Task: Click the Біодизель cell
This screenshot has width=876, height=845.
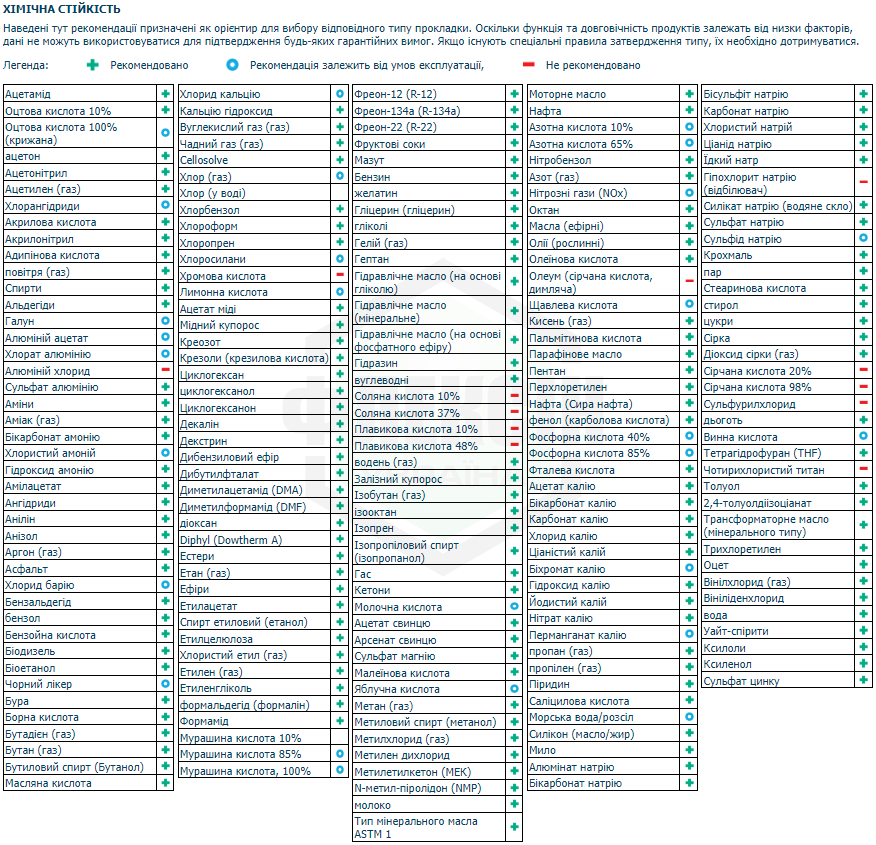Action: tap(80, 651)
